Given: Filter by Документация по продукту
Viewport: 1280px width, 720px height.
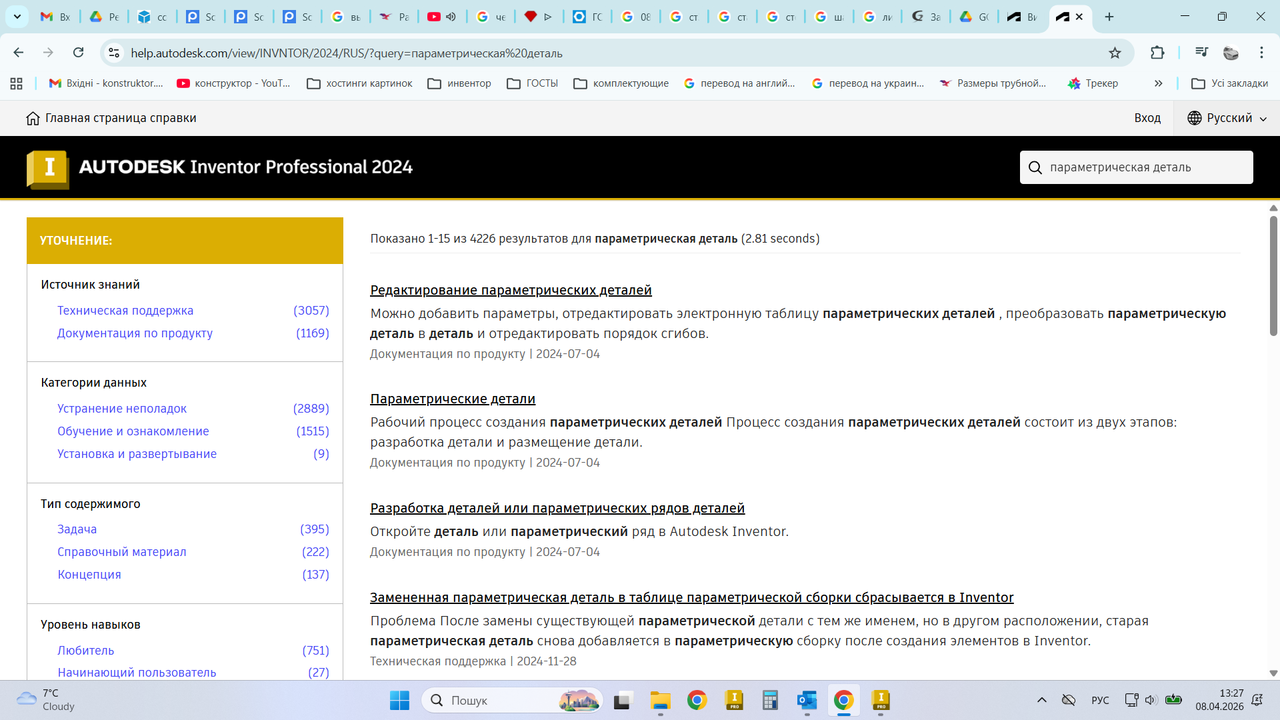Looking at the screenshot, I should [x=135, y=333].
